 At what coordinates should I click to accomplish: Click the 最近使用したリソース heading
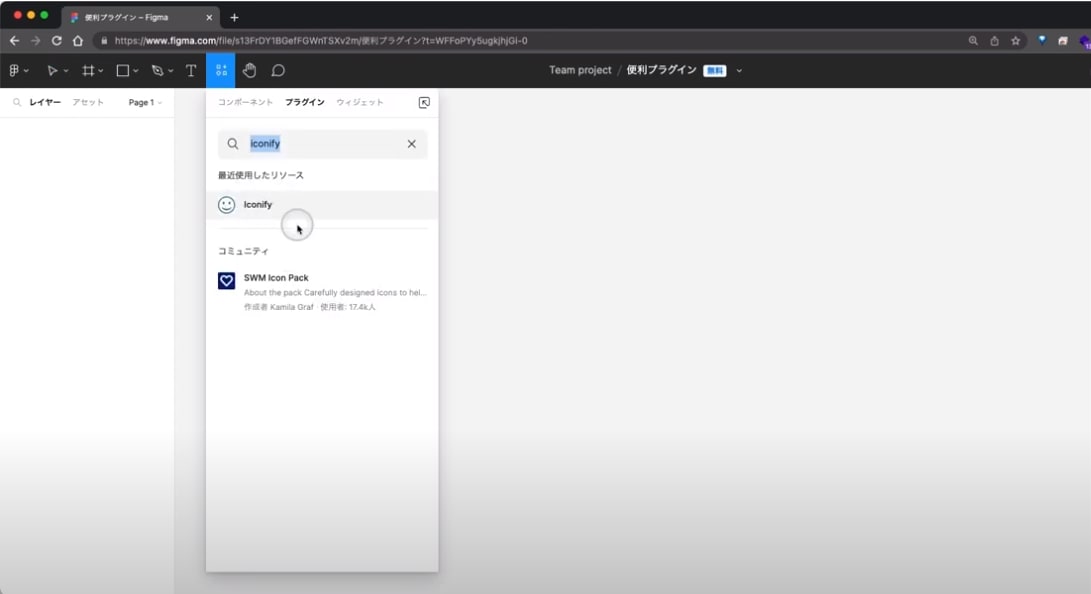pyautogui.click(x=261, y=175)
